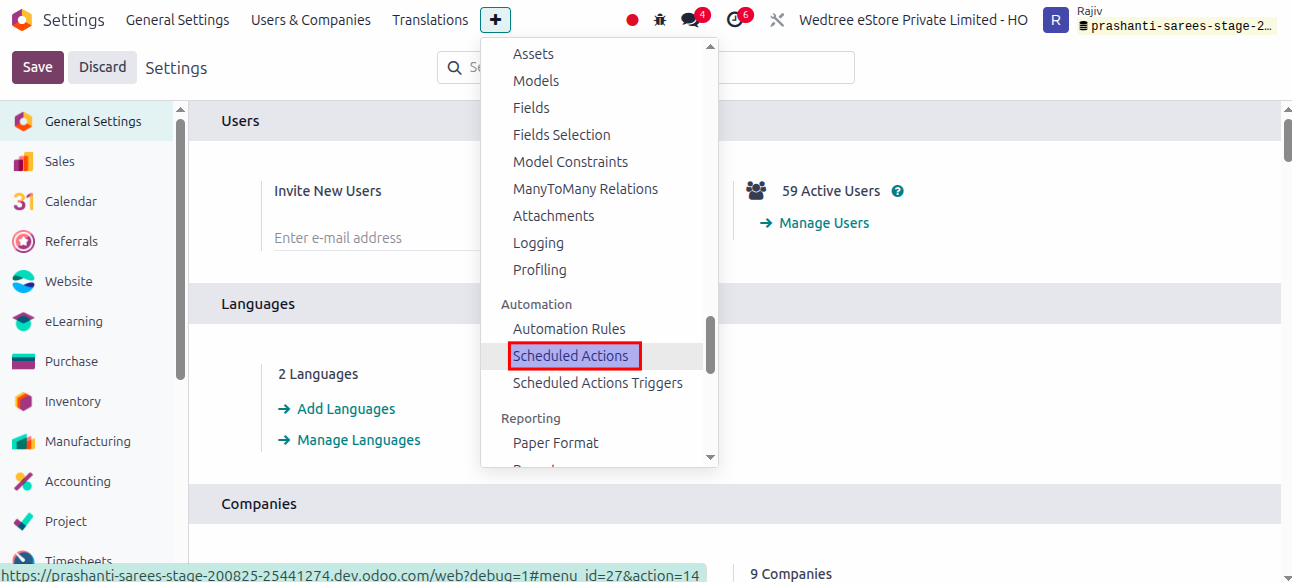
Task: Open the conversations chat icon
Action: pos(690,20)
